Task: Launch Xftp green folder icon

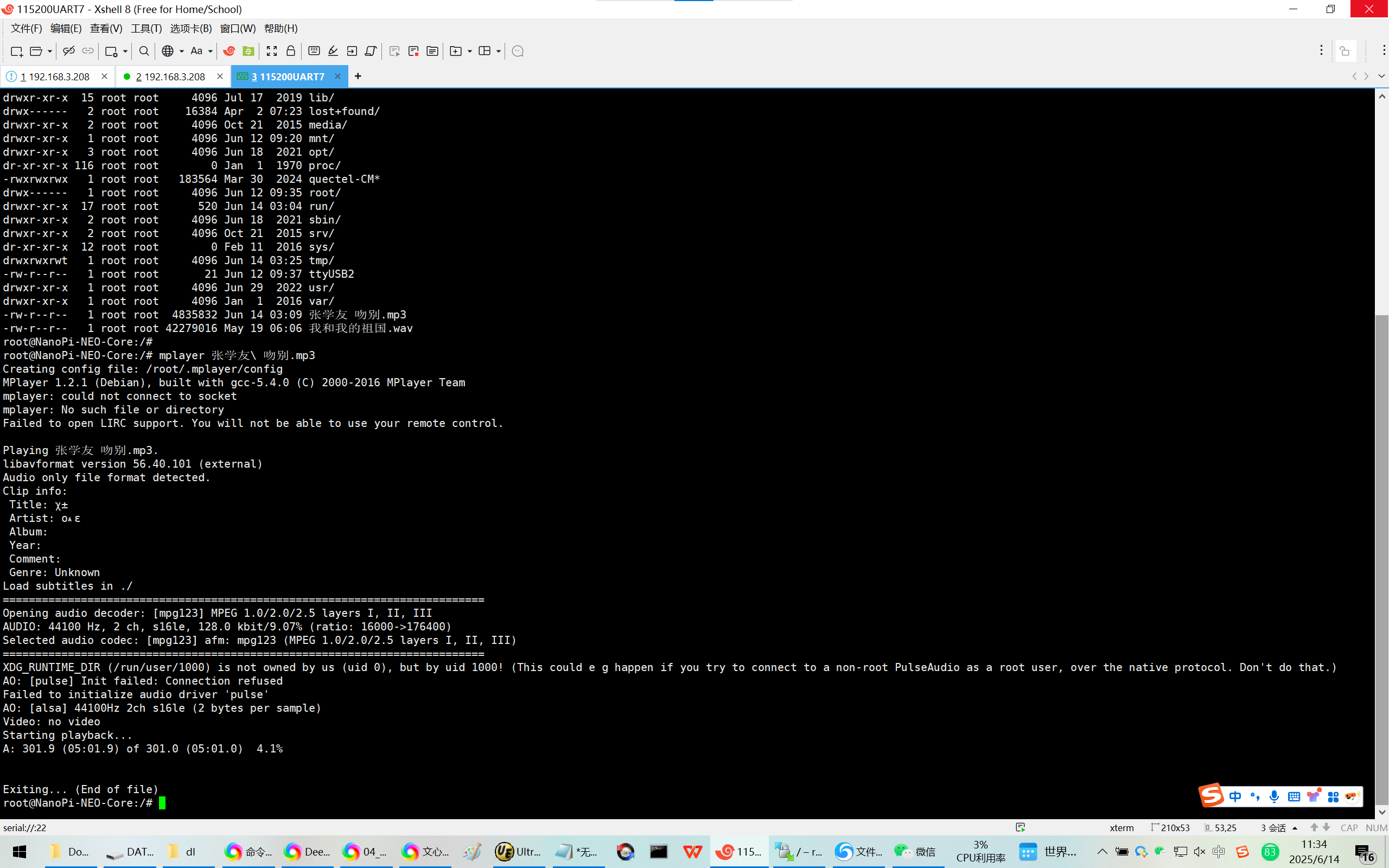Action: (x=249, y=51)
